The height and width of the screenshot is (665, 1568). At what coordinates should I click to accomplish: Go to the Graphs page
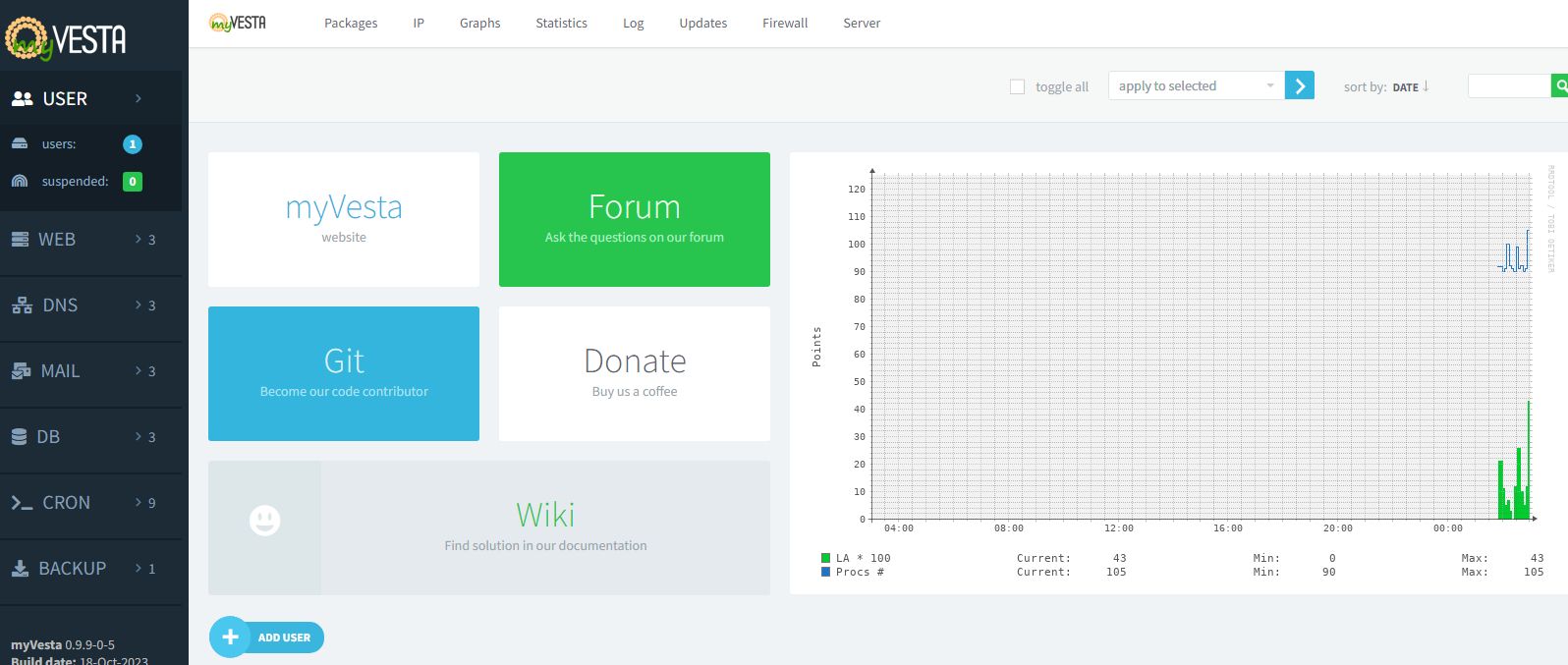(x=479, y=23)
